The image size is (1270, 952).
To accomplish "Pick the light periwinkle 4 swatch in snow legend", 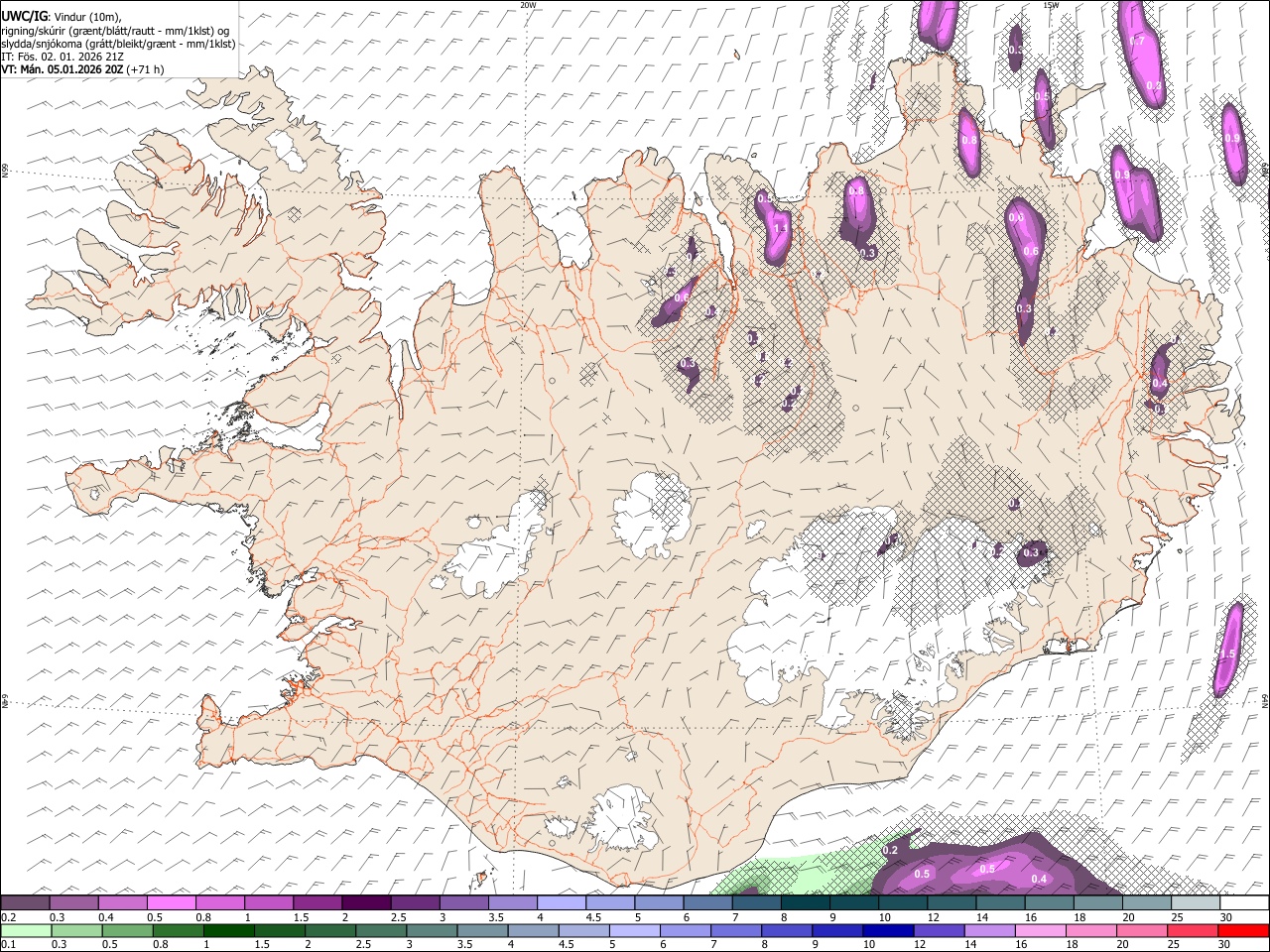I will (562, 902).
